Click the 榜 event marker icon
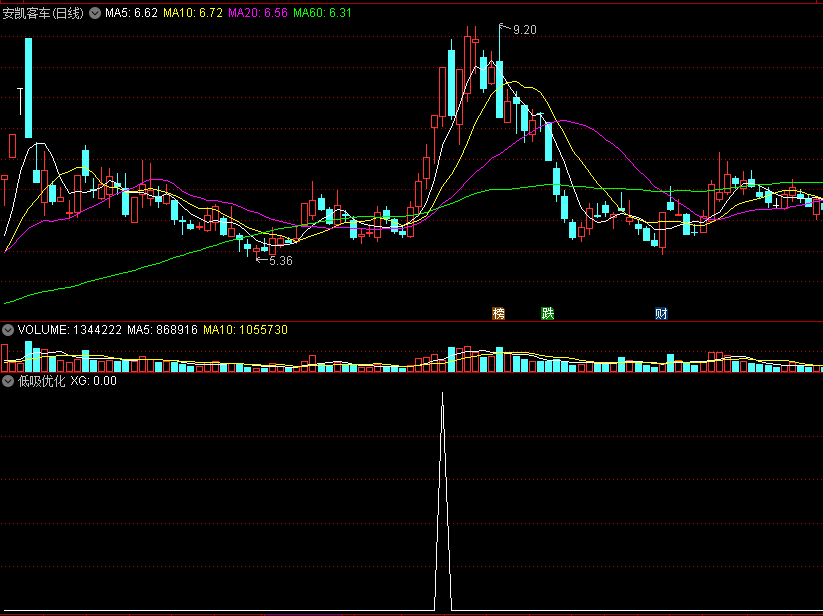This screenshot has height=616, width=823. [x=498, y=313]
